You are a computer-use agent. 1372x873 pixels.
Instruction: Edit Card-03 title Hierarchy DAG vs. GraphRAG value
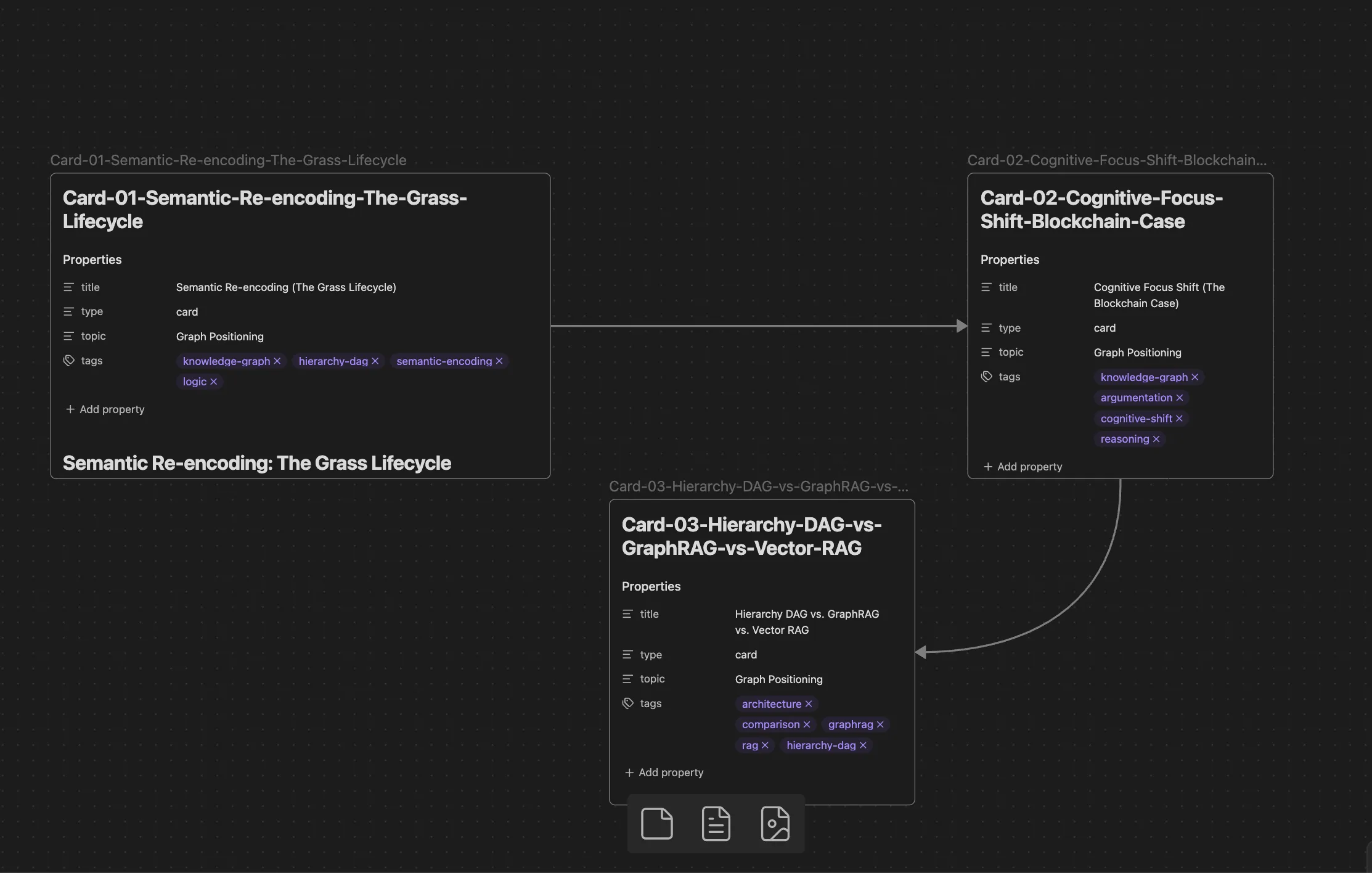pos(807,622)
